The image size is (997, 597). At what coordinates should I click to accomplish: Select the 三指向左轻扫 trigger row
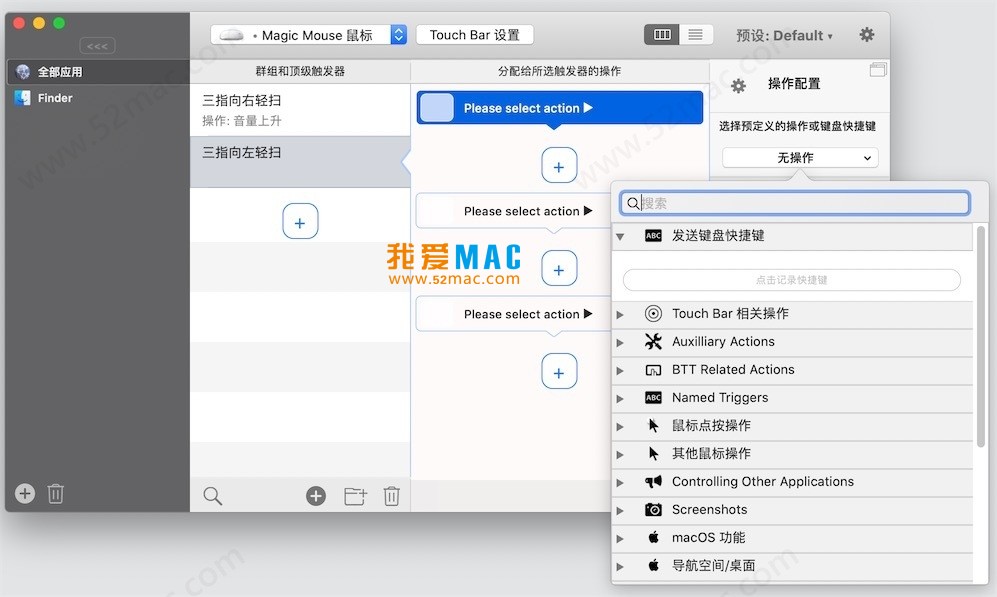300,161
